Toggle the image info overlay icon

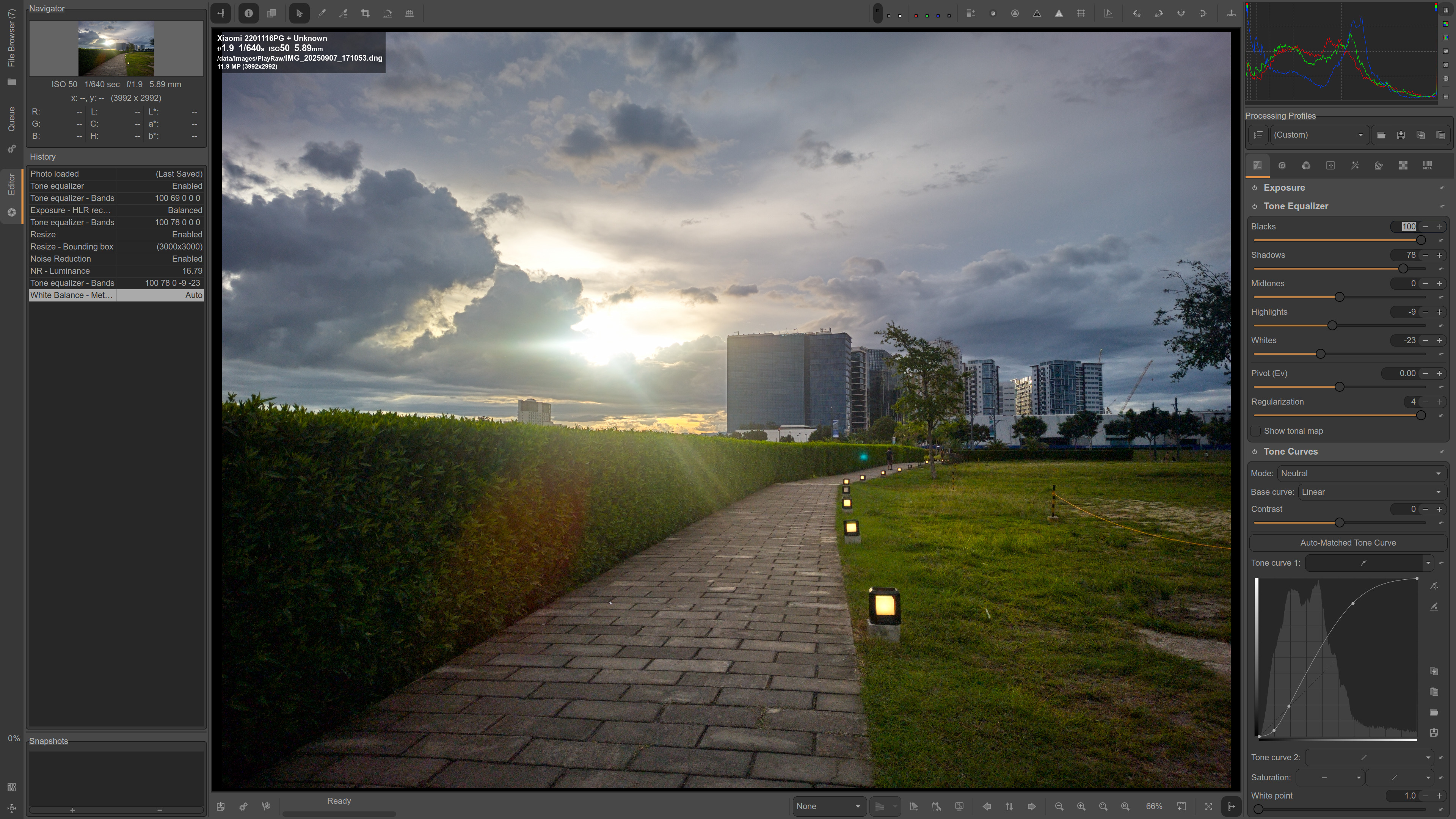248,14
